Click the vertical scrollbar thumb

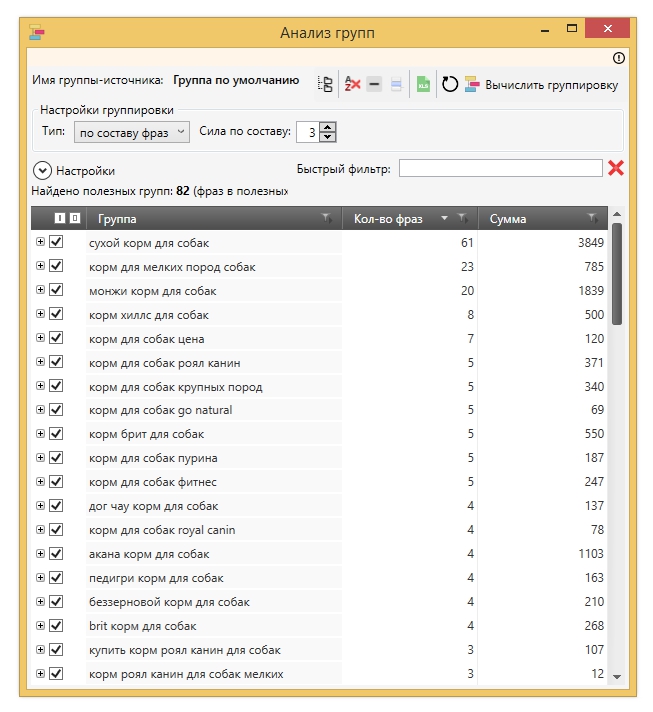click(617, 274)
